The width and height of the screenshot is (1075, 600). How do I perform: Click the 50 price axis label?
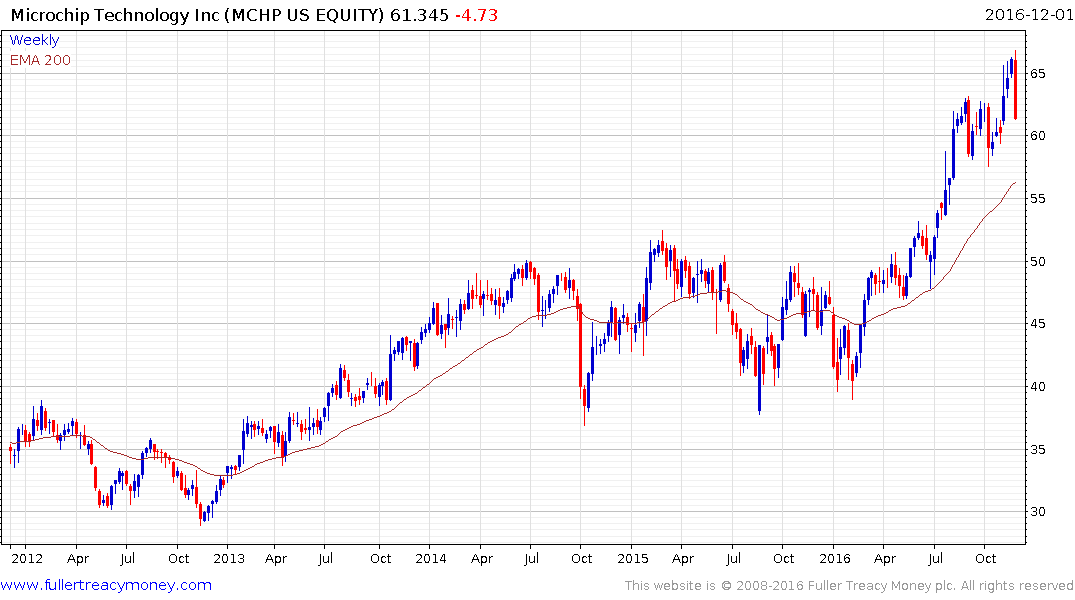pos(1038,261)
